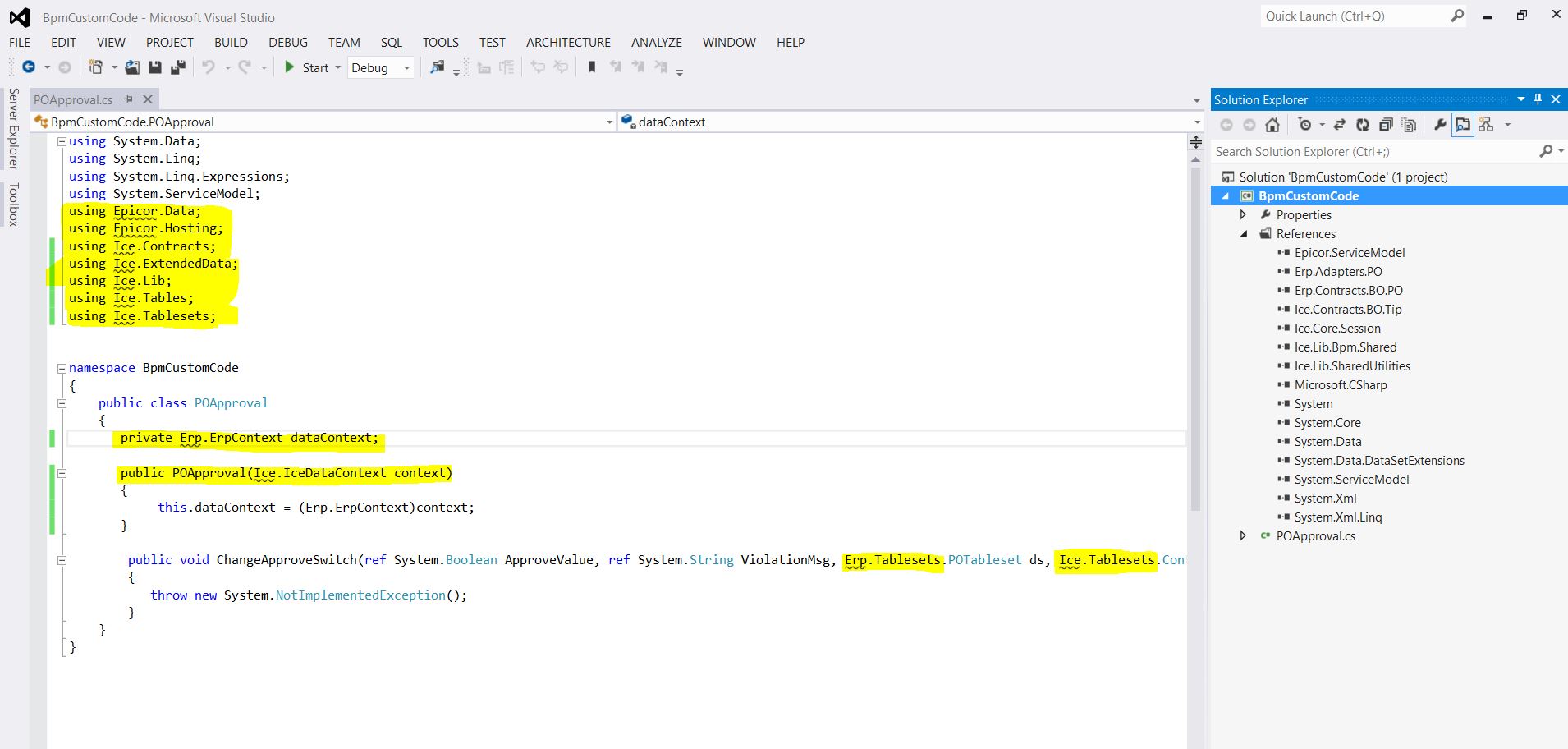Image resolution: width=1568 pixels, height=749 pixels.
Task: Open Solution Explorer properties with the wrench icon
Action: pyautogui.click(x=1441, y=125)
